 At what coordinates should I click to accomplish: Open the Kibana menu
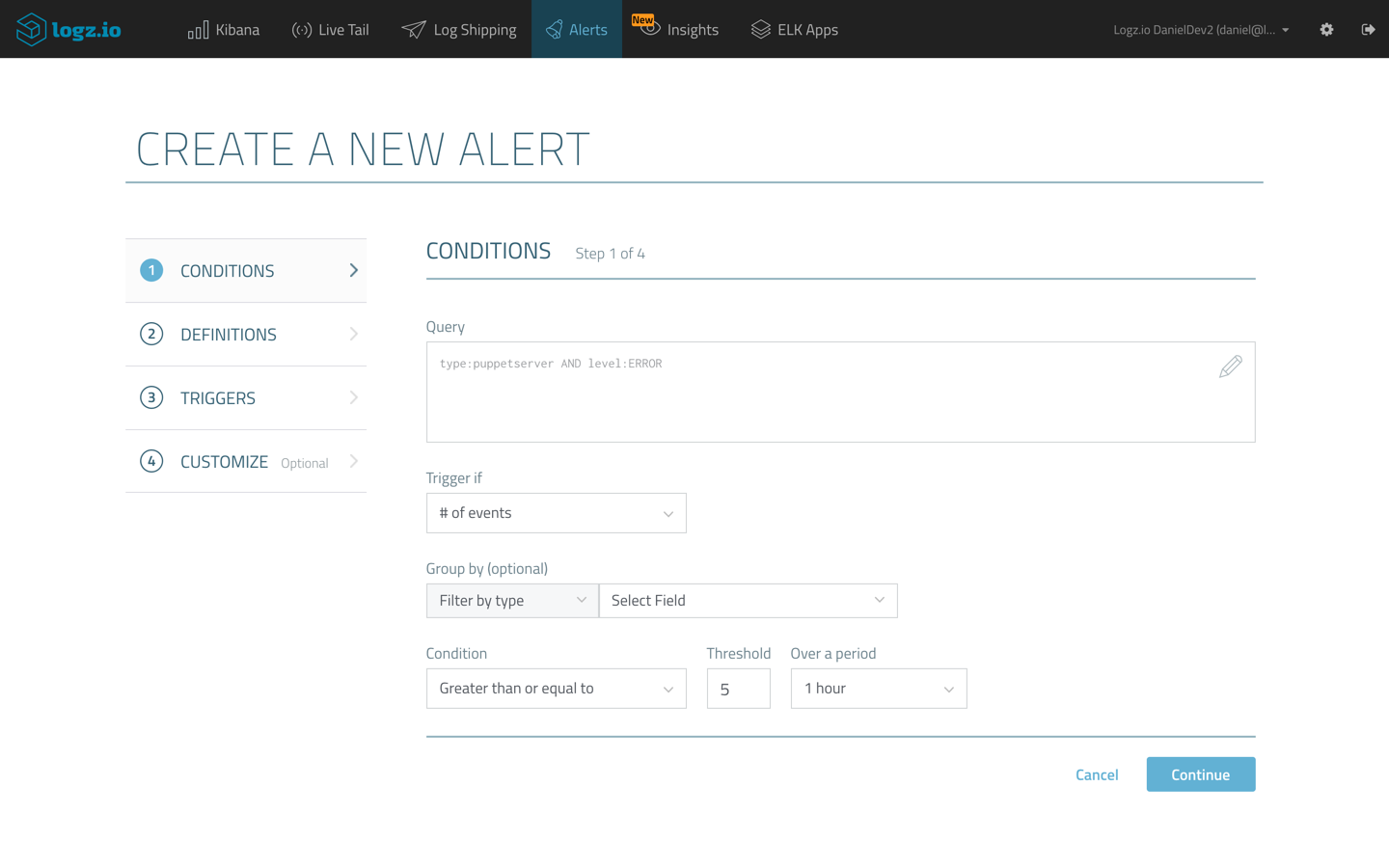click(x=224, y=30)
